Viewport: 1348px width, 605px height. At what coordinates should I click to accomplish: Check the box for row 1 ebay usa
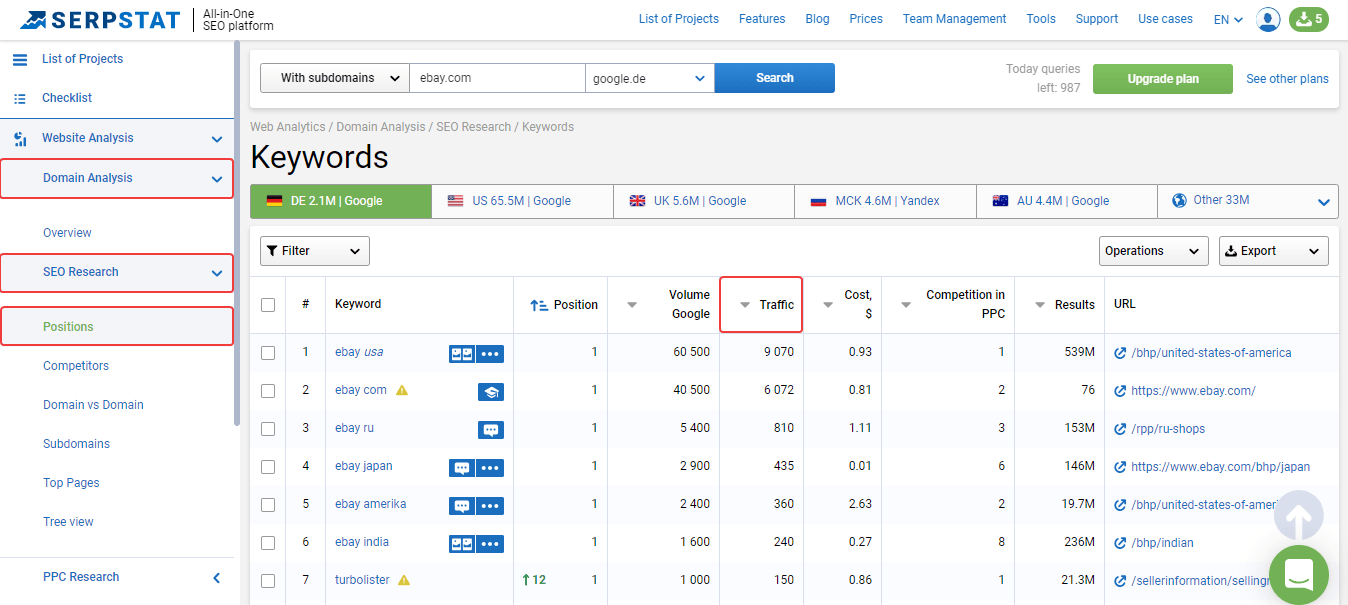point(268,353)
